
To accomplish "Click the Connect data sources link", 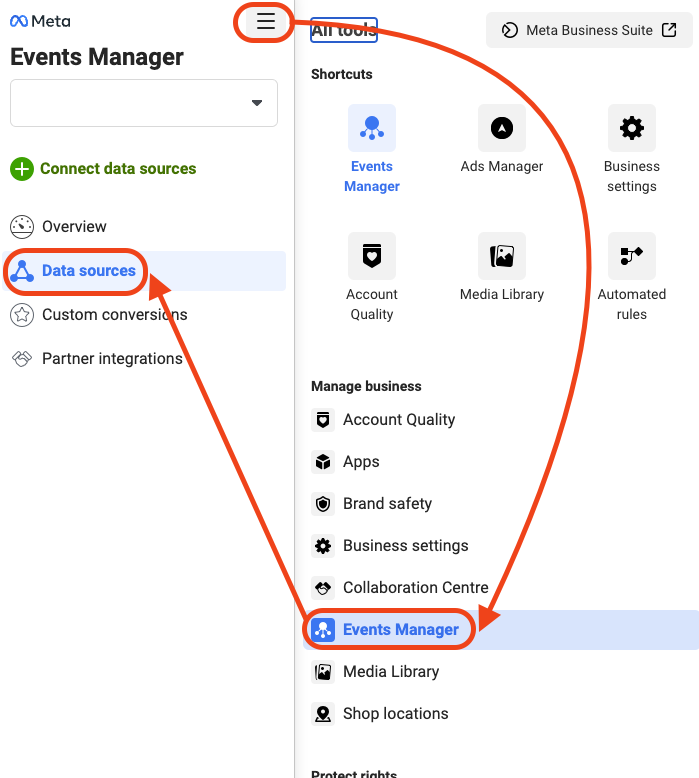I will pos(118,169).
